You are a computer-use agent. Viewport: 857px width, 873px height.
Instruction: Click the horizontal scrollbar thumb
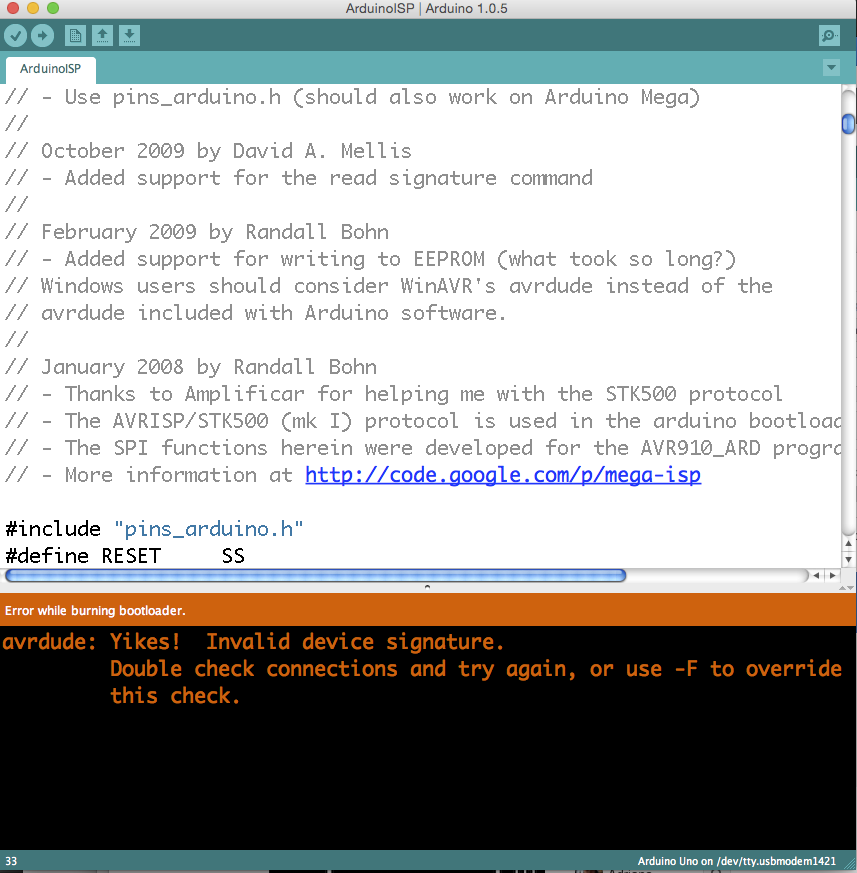tap(315, 576)
